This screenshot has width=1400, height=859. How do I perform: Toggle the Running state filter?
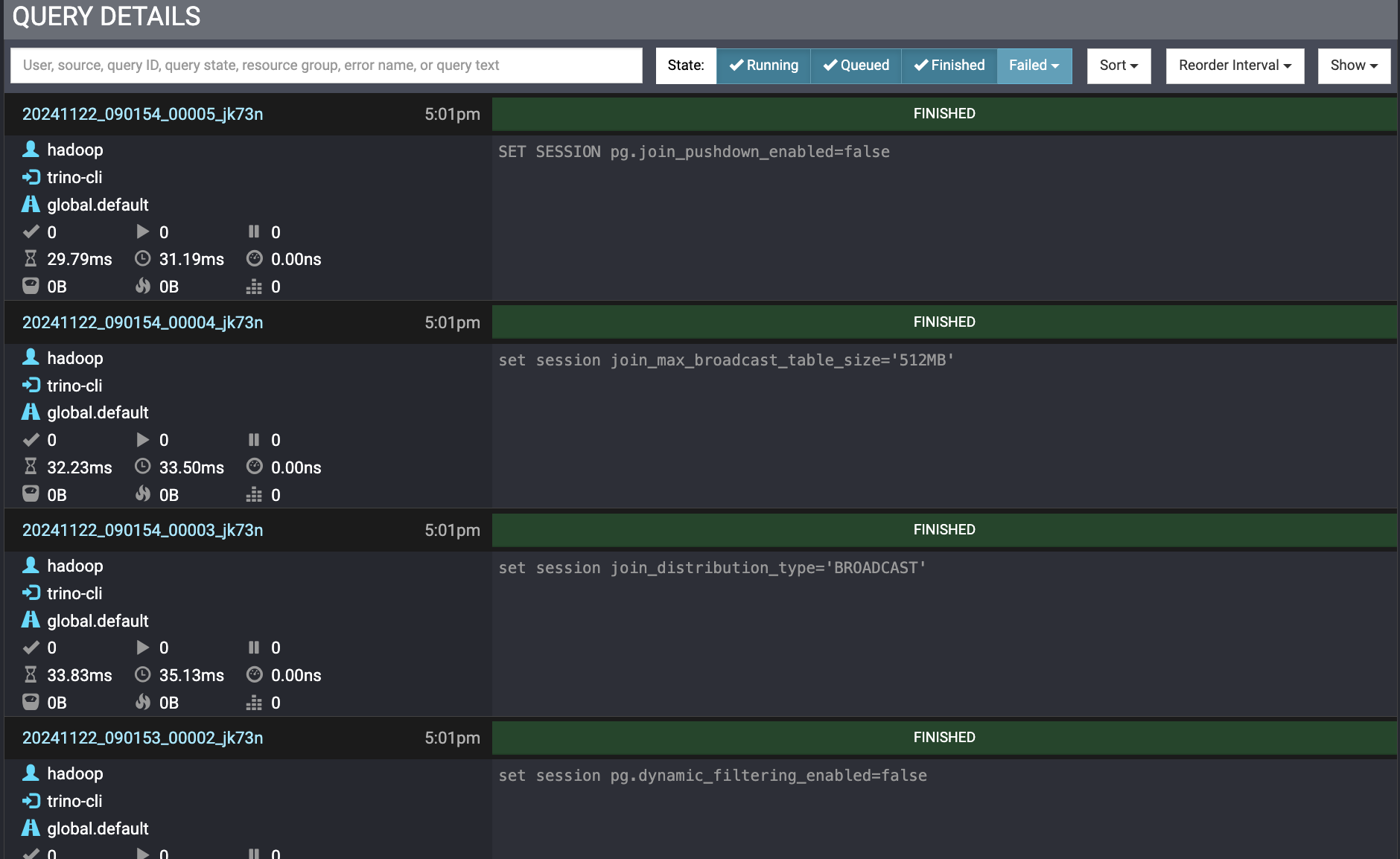763,66
